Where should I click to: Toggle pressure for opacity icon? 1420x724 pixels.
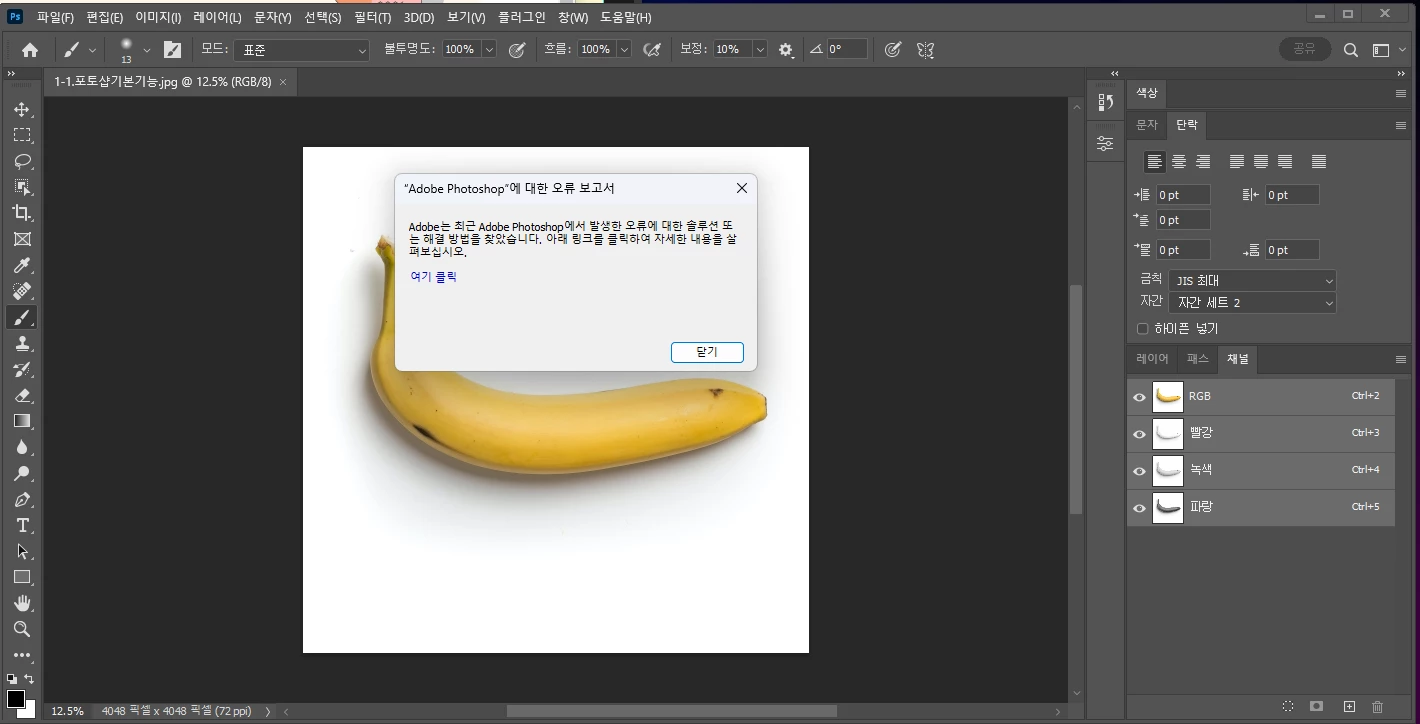pyautogui.click(x=517, y=49)
